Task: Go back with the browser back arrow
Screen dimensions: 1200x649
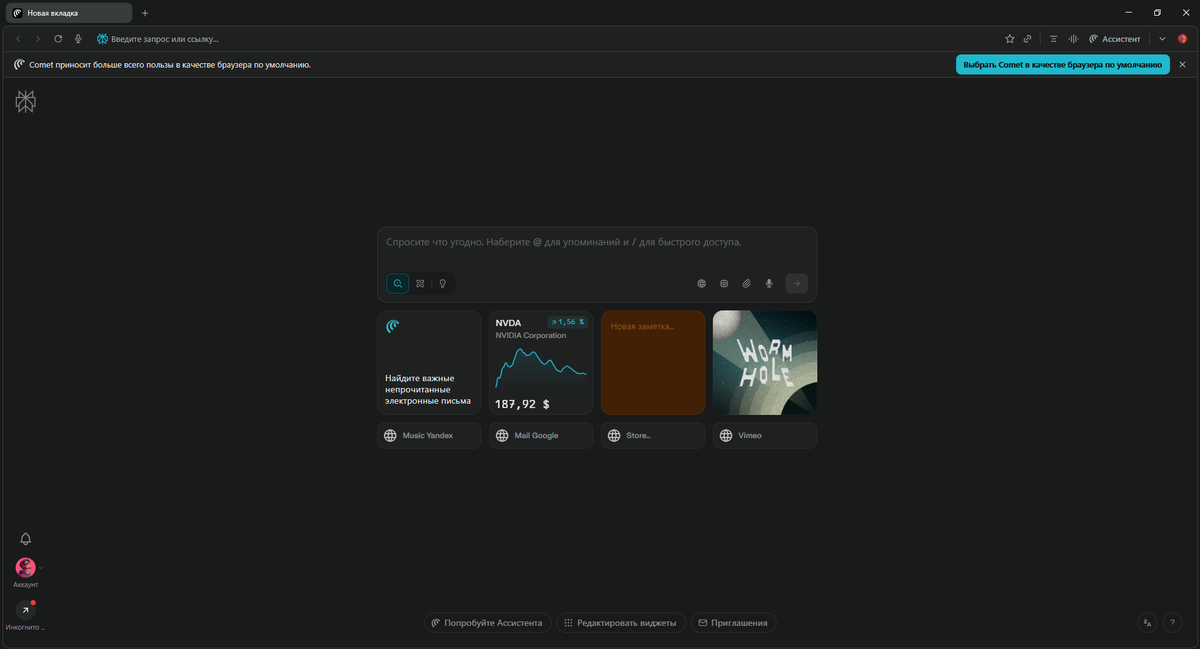Action: tap(18, 39)
